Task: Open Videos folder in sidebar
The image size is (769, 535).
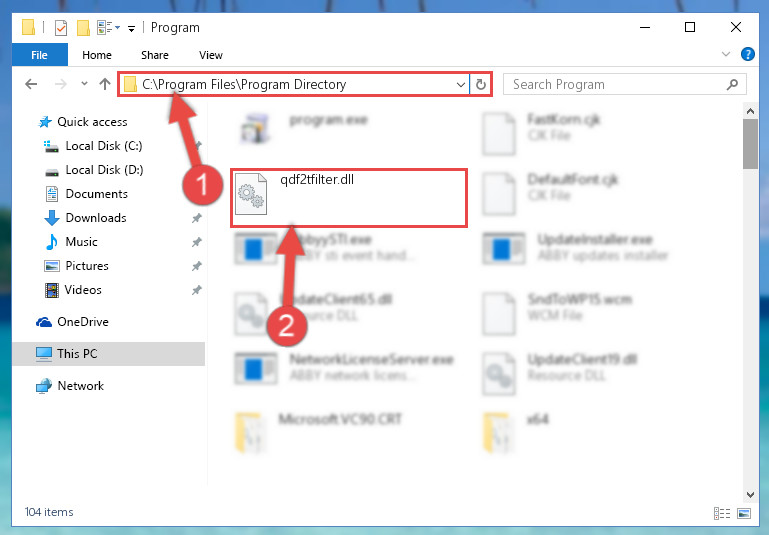Action: 73,290
